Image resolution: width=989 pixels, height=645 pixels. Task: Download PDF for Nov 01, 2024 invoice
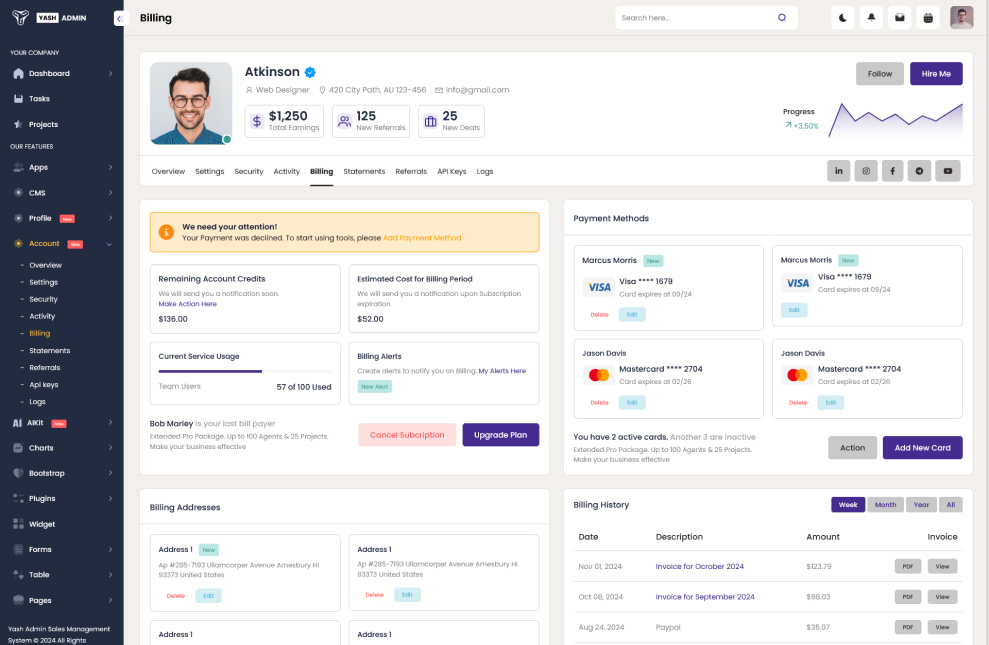pyautogui.click(x=908, y=566)
